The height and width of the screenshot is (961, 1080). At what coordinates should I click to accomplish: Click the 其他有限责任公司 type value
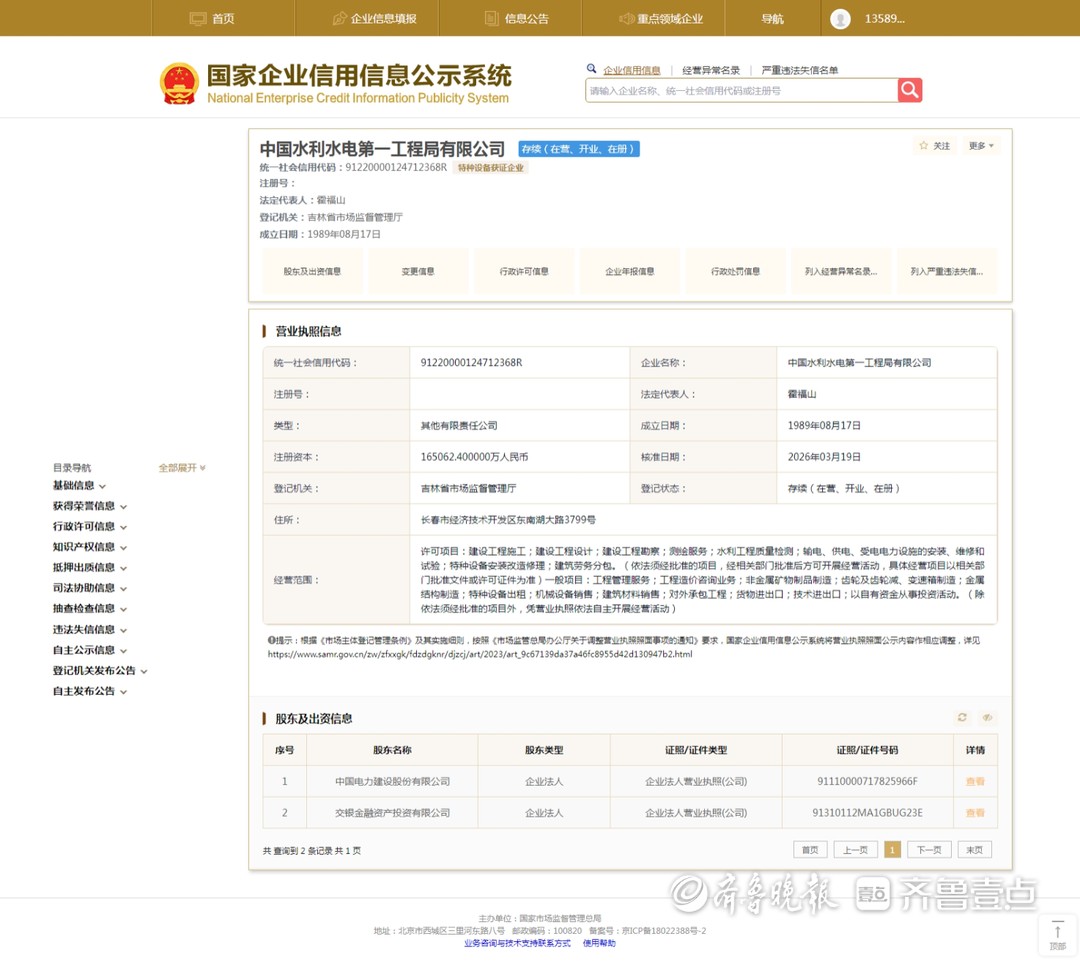click(459, 426)
